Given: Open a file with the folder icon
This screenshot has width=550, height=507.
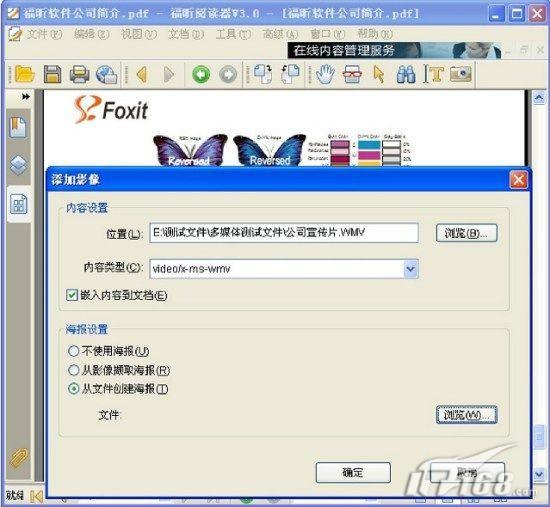Looking at the screenshot, I should coord(25,74).
